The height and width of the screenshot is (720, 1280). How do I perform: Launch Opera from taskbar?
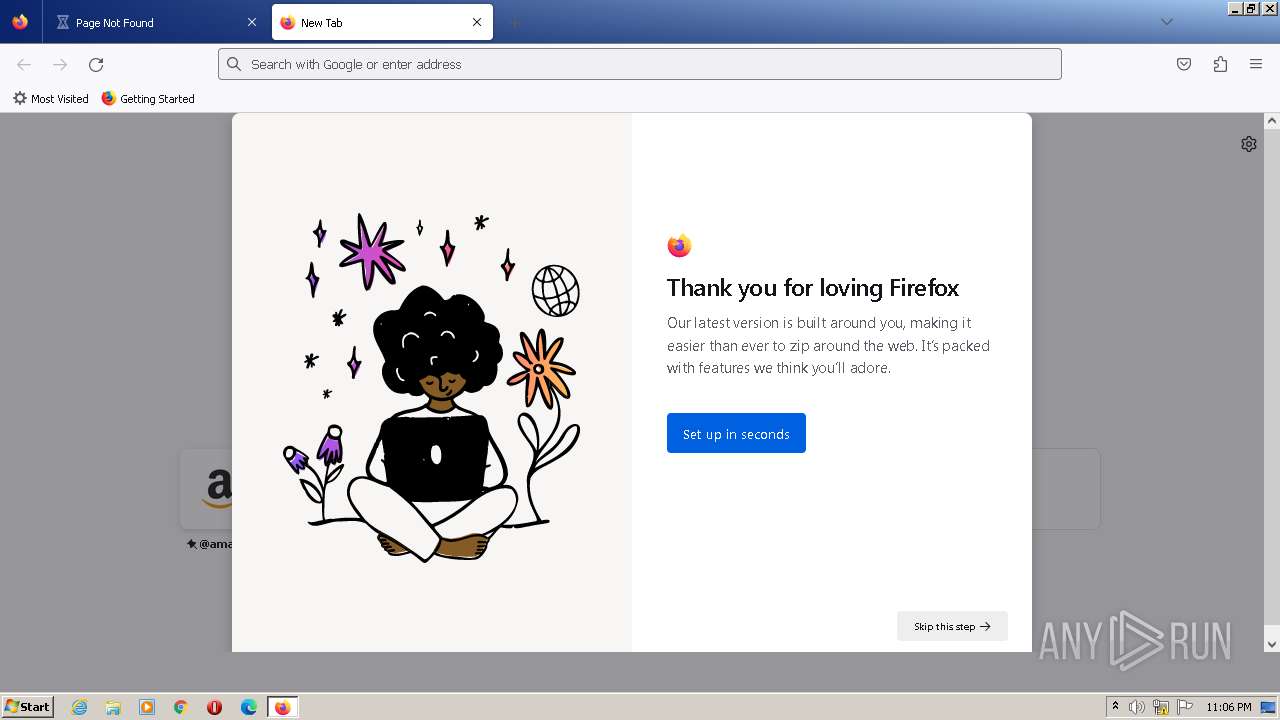point(214,707)
